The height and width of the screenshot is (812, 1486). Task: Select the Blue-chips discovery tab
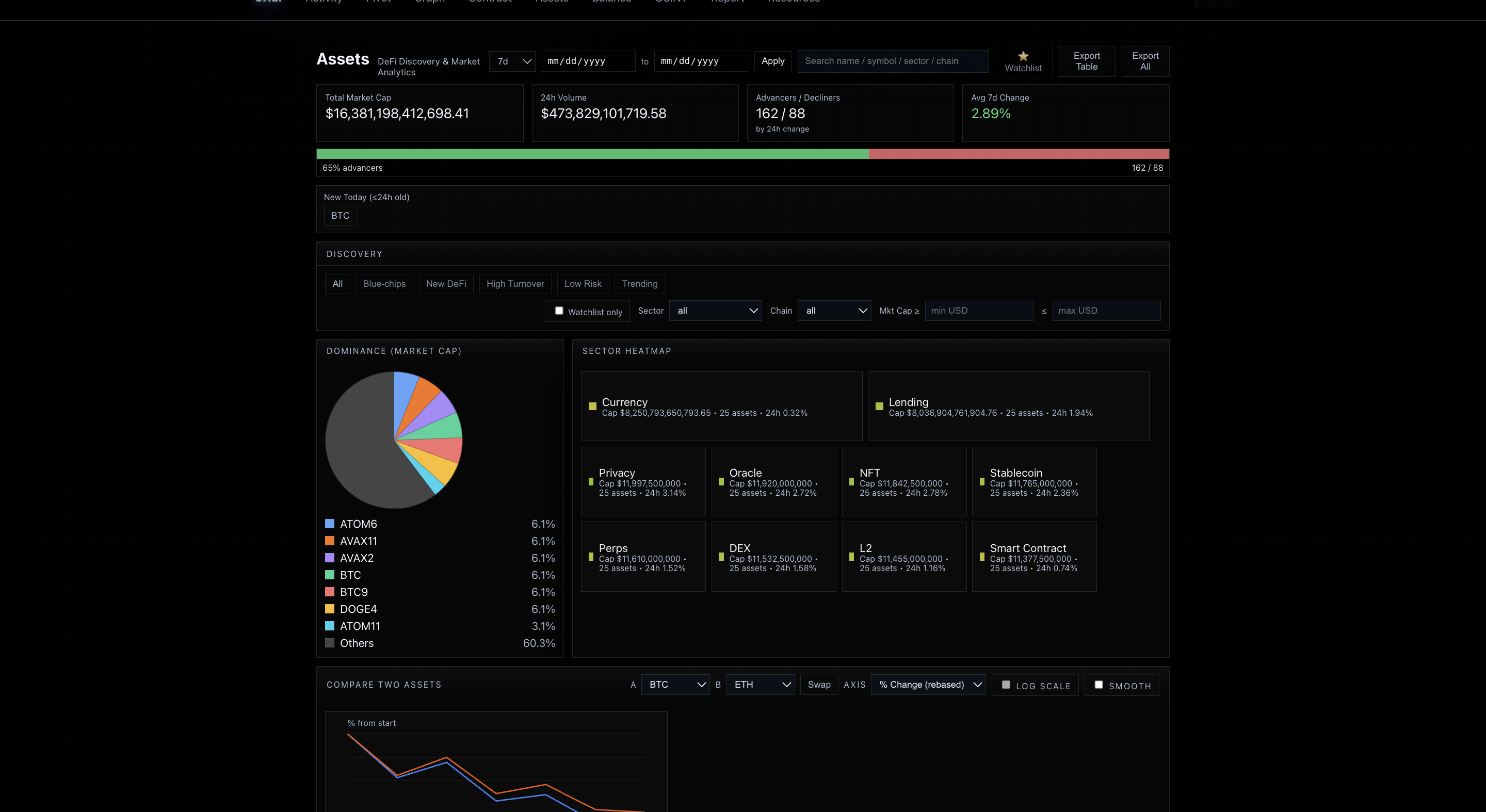(x=384, y=284)
